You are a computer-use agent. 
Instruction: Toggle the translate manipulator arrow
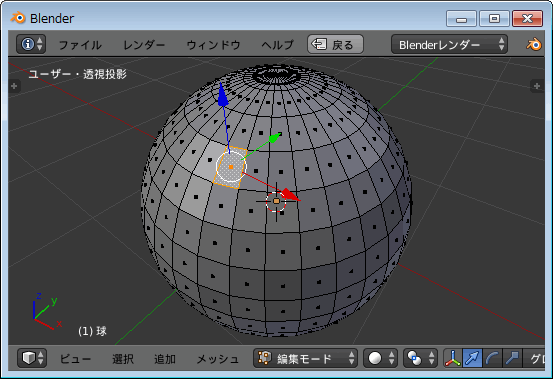[x=472, y=358]
